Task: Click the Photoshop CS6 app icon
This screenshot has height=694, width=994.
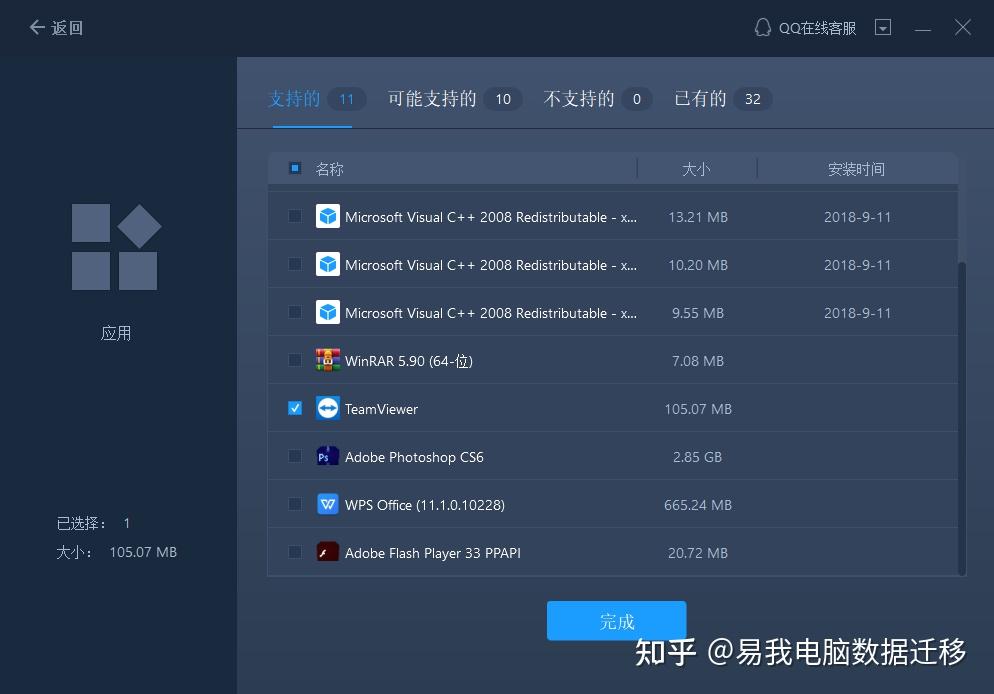Action: 328,456
